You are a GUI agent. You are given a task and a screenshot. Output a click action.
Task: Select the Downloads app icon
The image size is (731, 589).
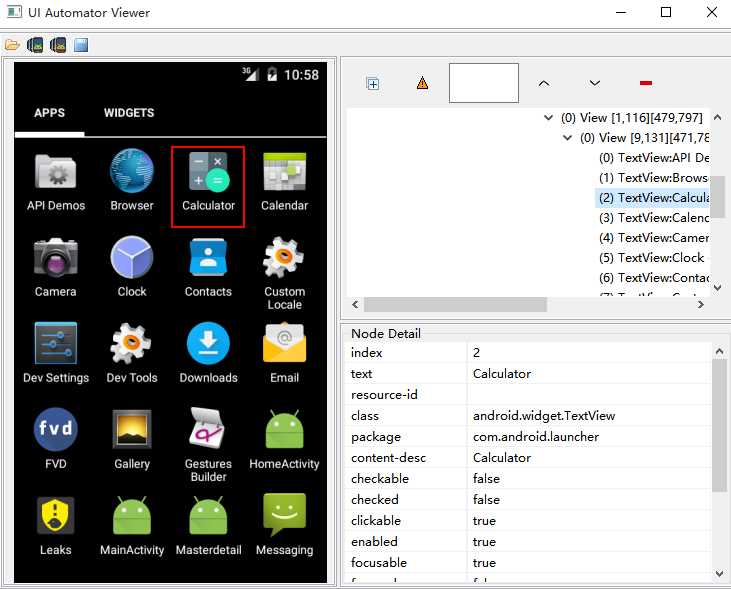pyautogui.click(x=208, y=343)
